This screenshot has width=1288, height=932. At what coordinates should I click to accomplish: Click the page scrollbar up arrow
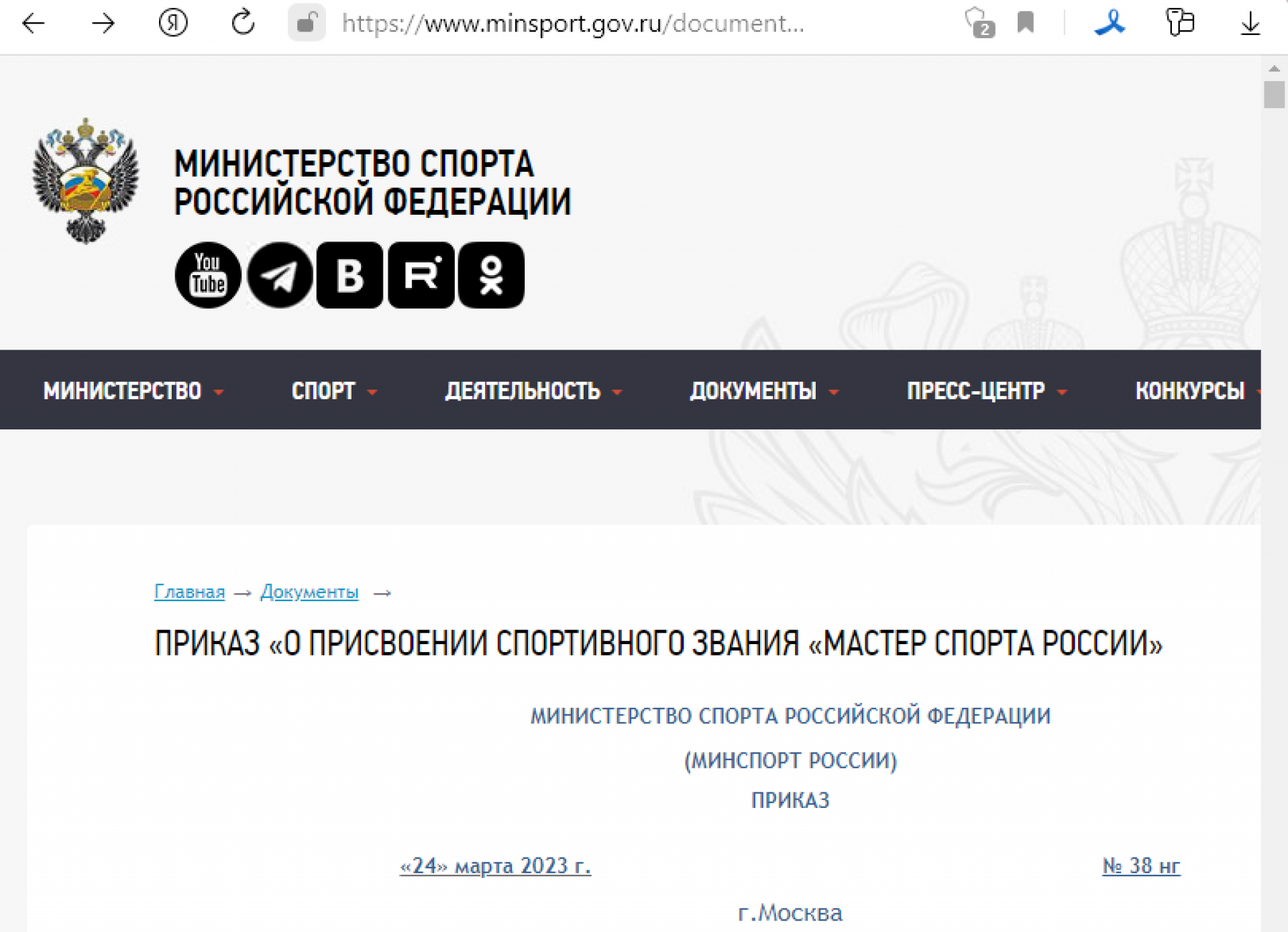coord(1274,68)
